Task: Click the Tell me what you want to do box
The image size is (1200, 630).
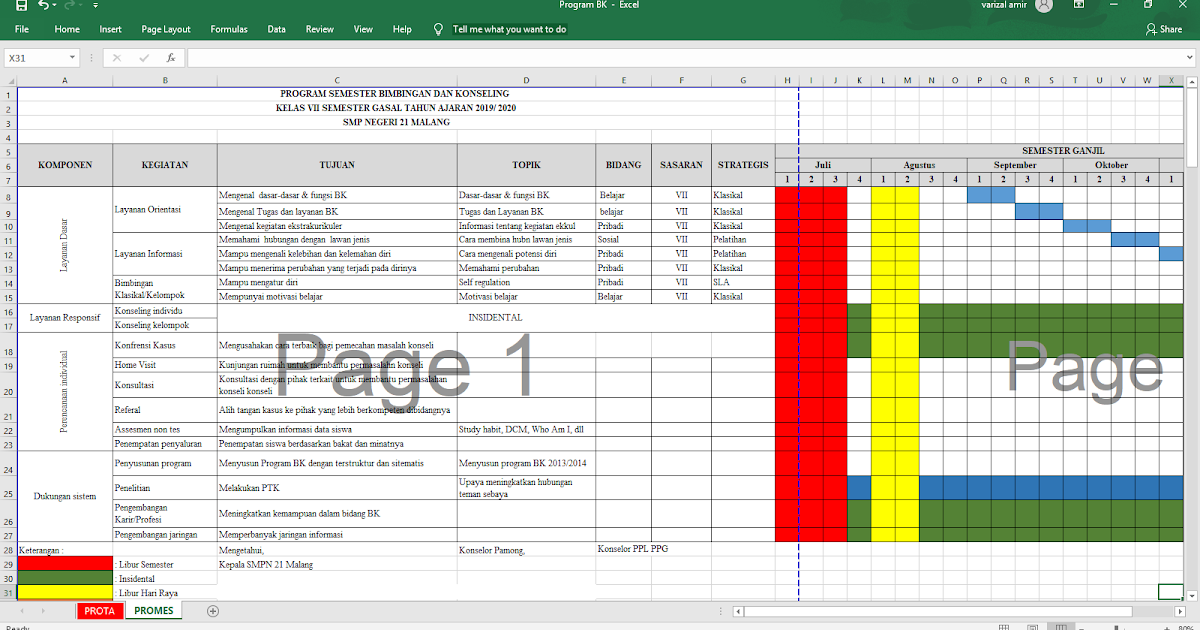Action: click(x=509, y=29)
